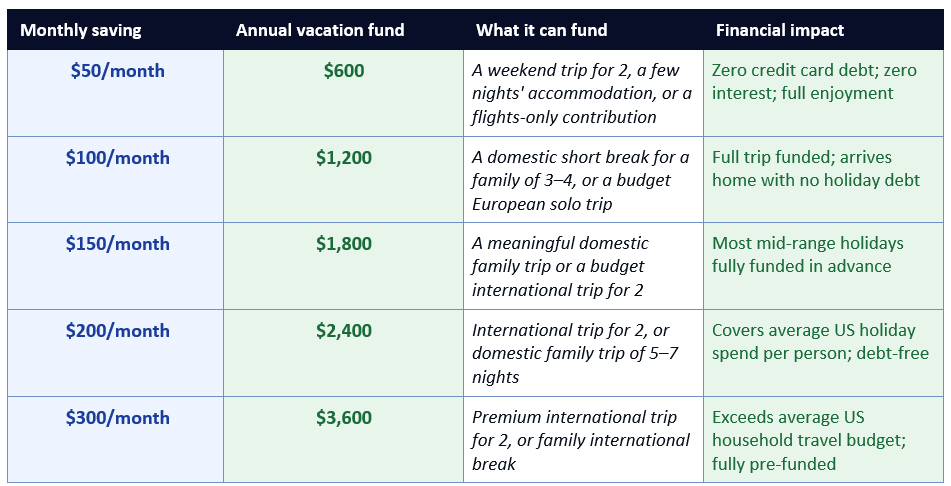Screen dimensions: 951x486
Task: Click the $2,400 annual fund cell
Action: [x=343, y=353]
